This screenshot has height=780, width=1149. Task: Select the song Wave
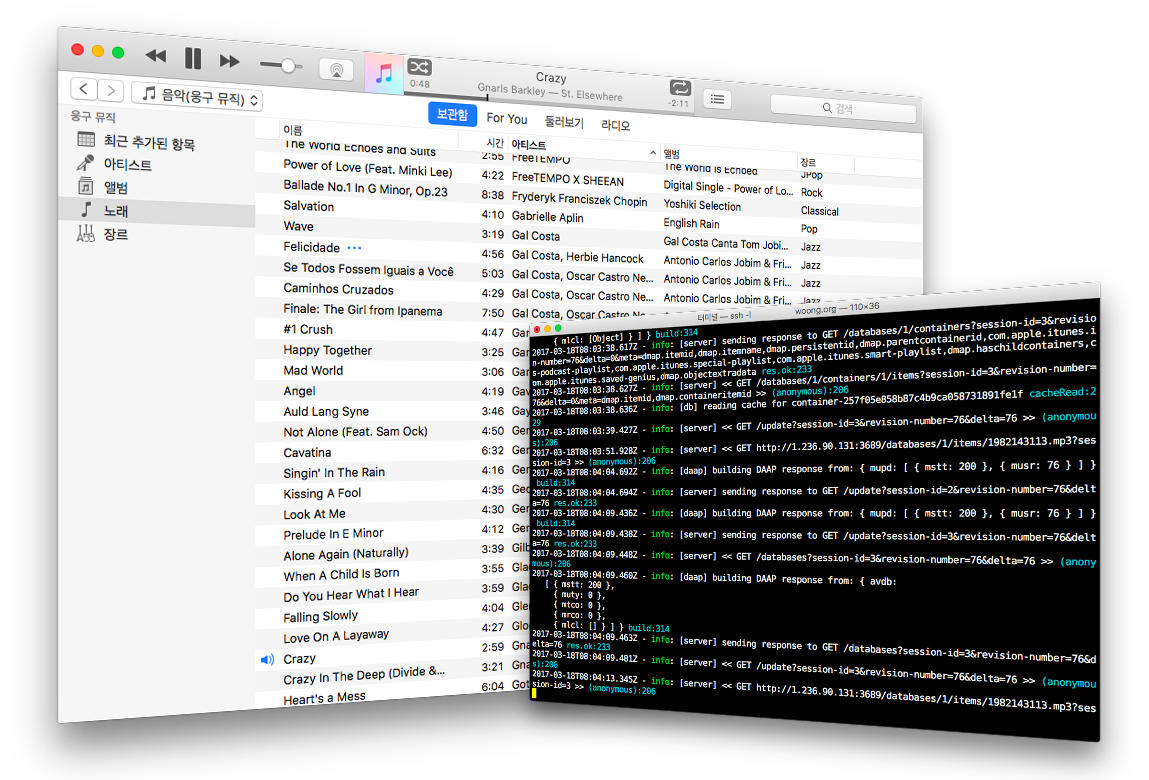298,227
